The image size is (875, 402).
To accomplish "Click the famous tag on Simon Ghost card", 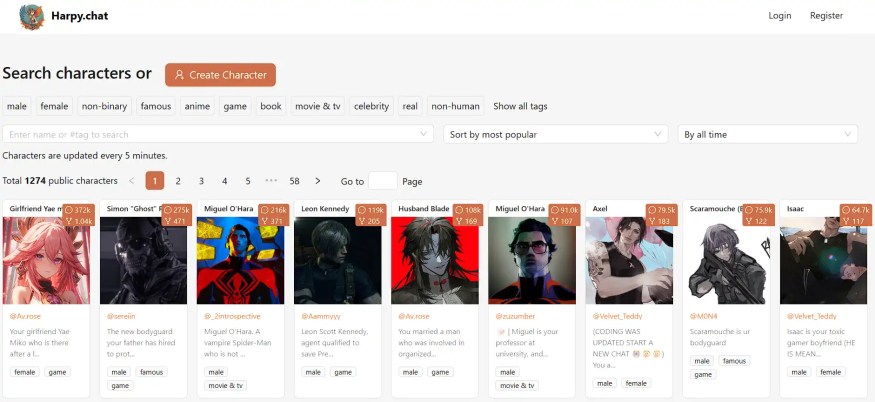I will (151, 372).
